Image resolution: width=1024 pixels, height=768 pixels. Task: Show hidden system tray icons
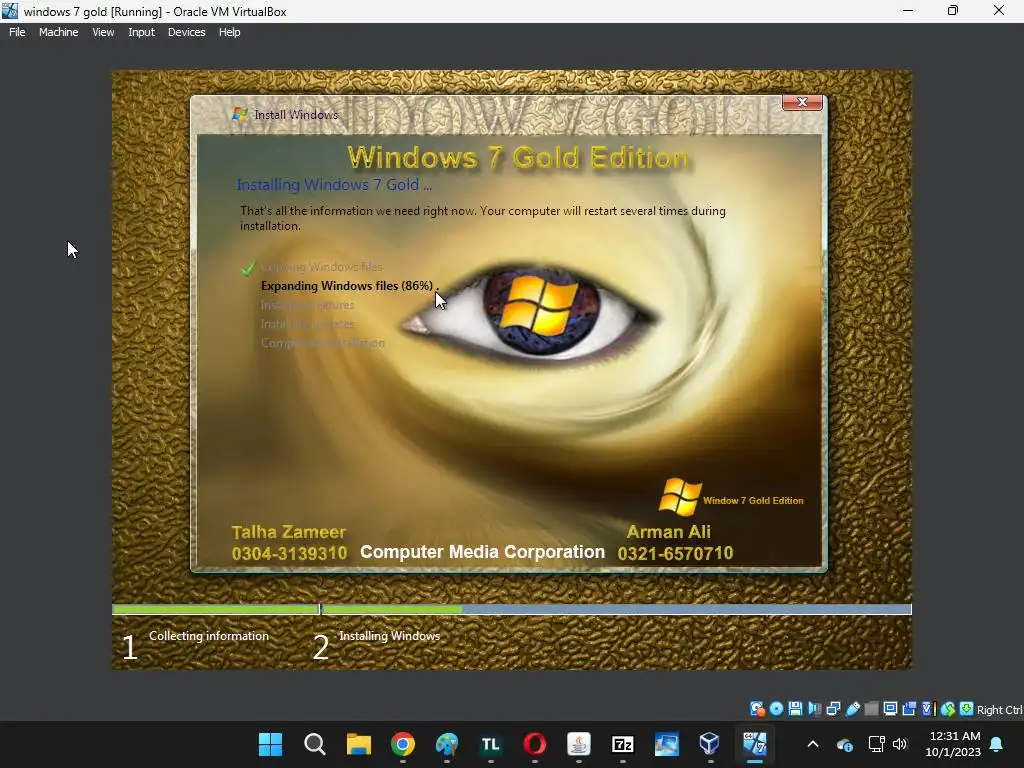tap(813, 744)
